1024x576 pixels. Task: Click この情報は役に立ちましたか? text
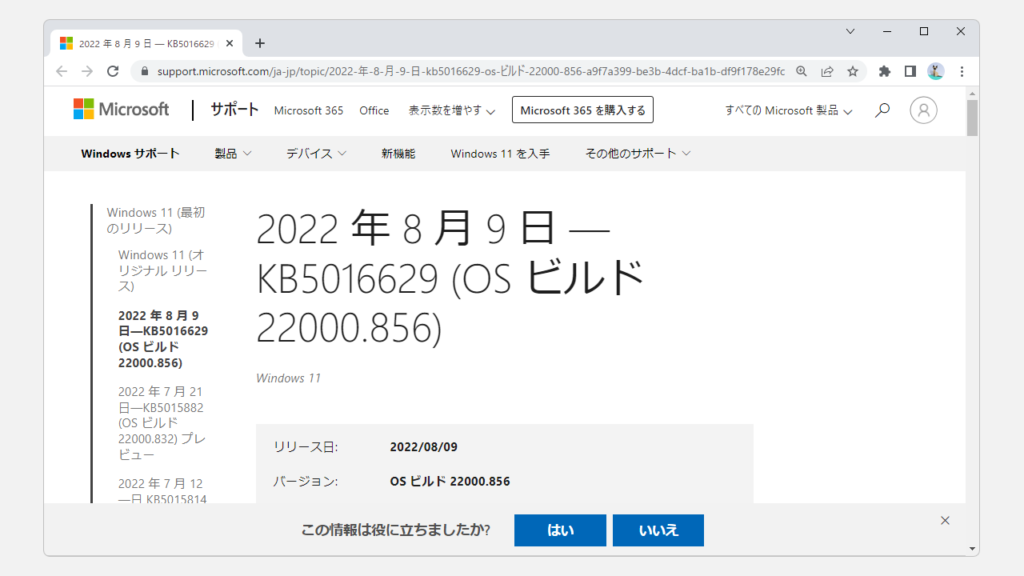pos(395,530)
